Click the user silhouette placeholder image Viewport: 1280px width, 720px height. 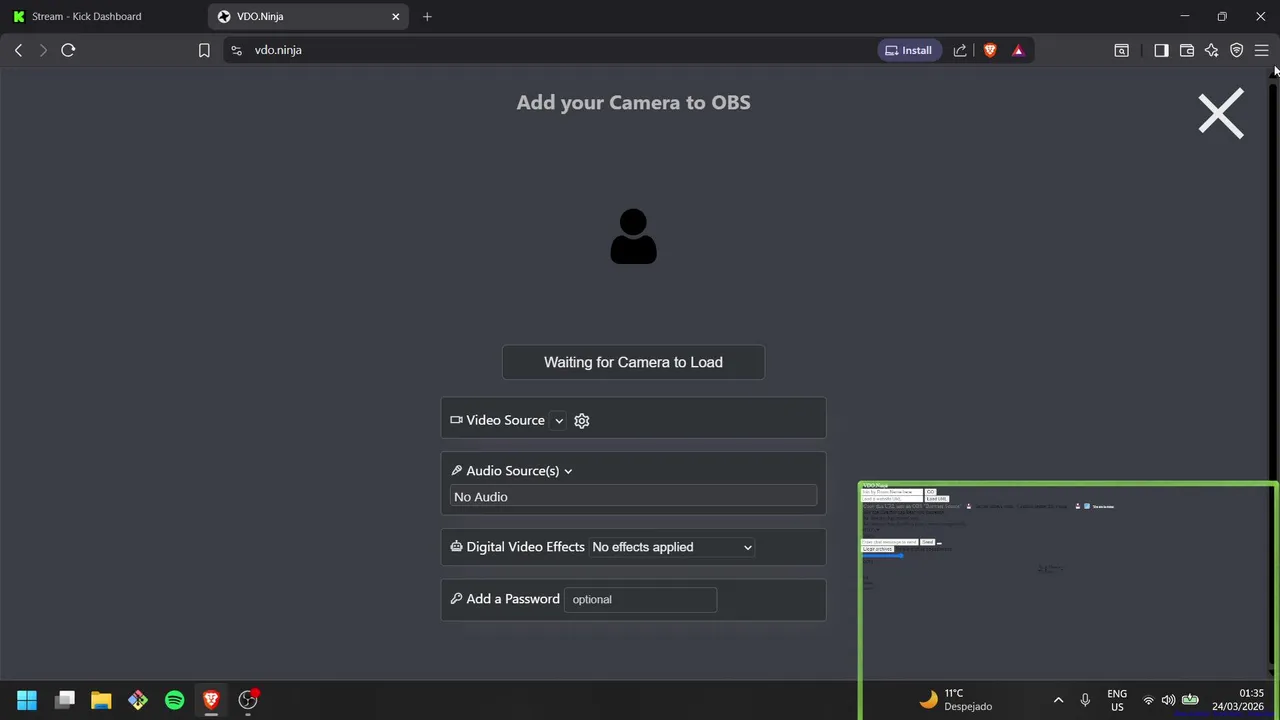click(633, 237)
